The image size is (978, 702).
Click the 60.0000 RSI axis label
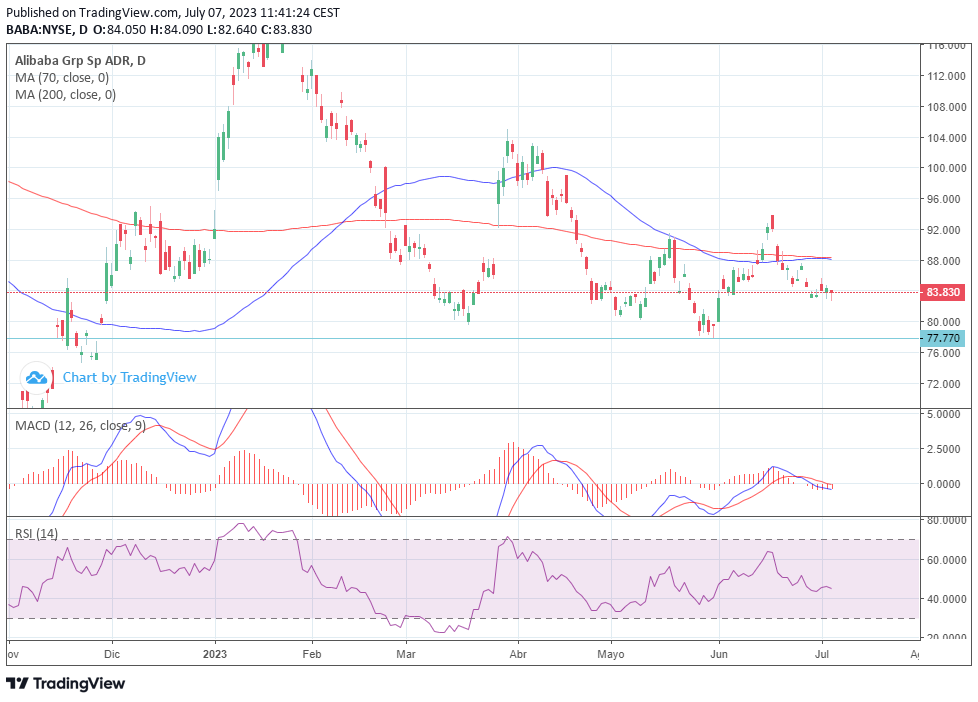[x=946, y=560]
